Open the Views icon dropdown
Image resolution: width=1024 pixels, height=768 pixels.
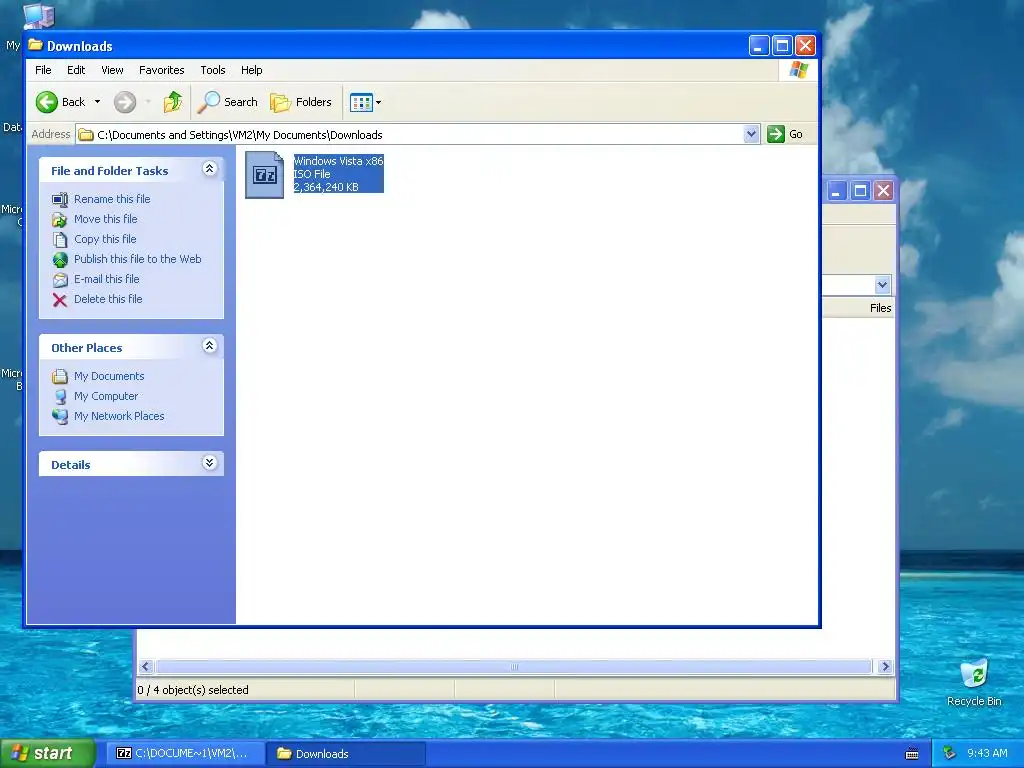pyautogui.click(x=365, y=102)
